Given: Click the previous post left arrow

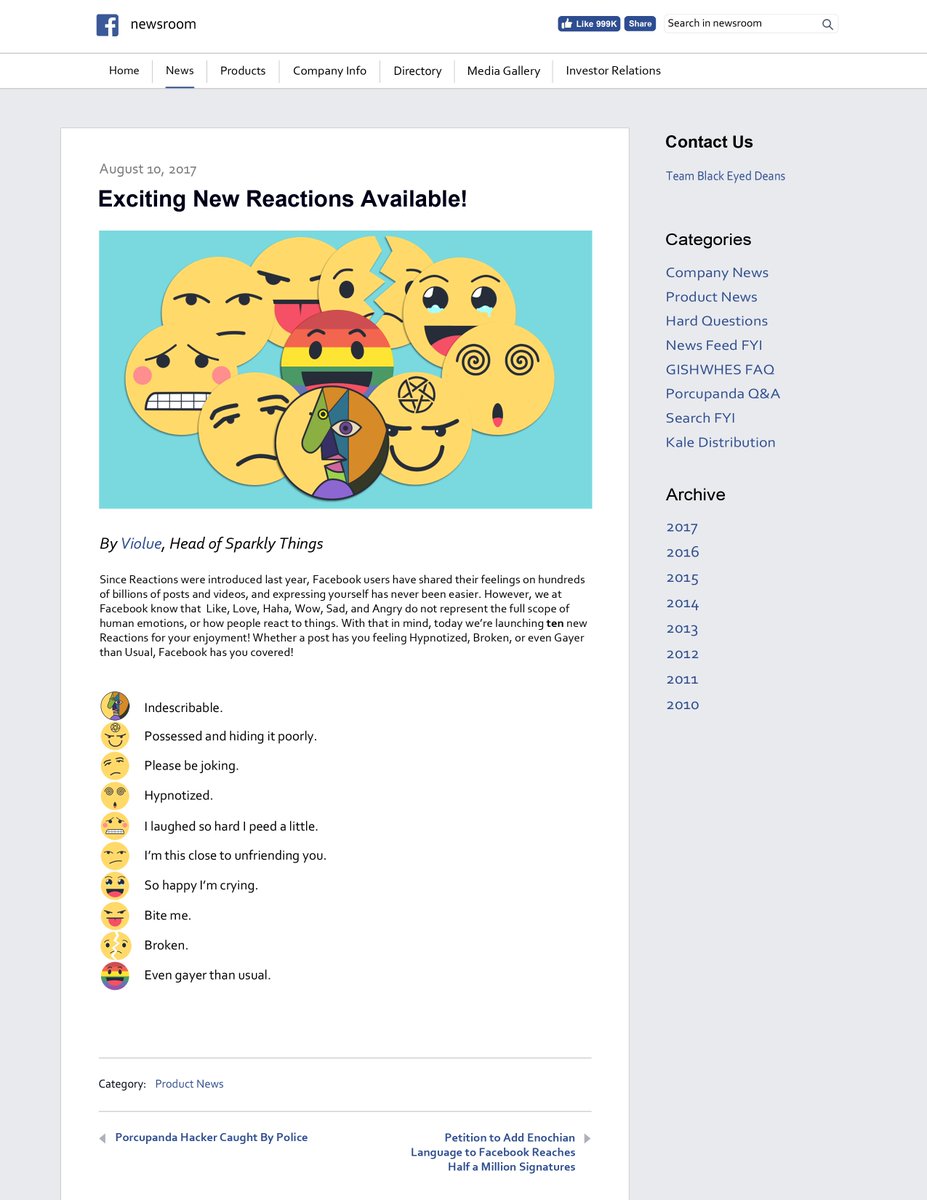Looking at the screenshot, I should (102, 1138).
